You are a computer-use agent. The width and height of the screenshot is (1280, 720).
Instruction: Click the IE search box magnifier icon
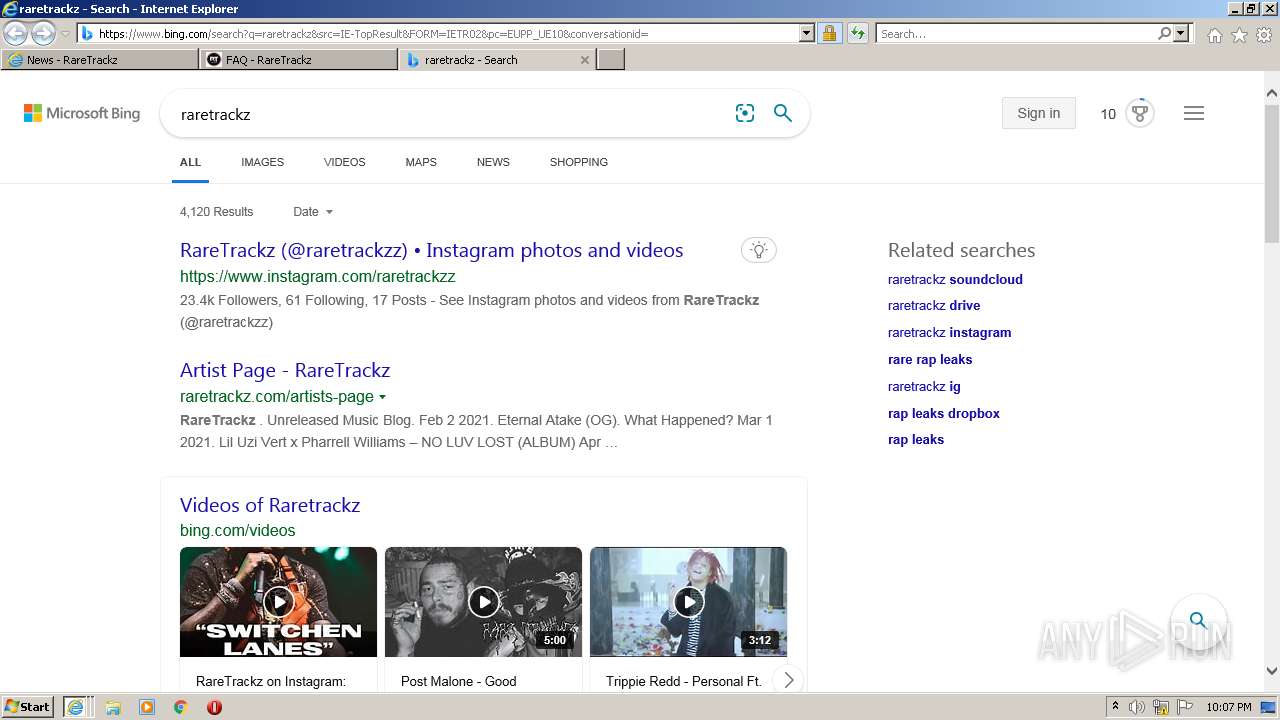[1164, 33]
